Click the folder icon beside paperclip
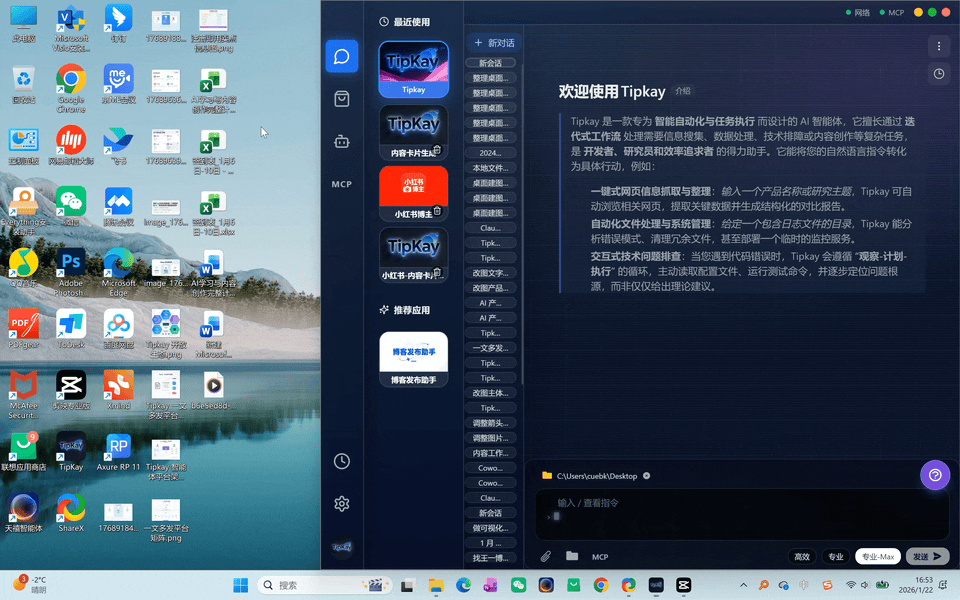The height and width of the screenshot is (600, 960). point(572,557)
